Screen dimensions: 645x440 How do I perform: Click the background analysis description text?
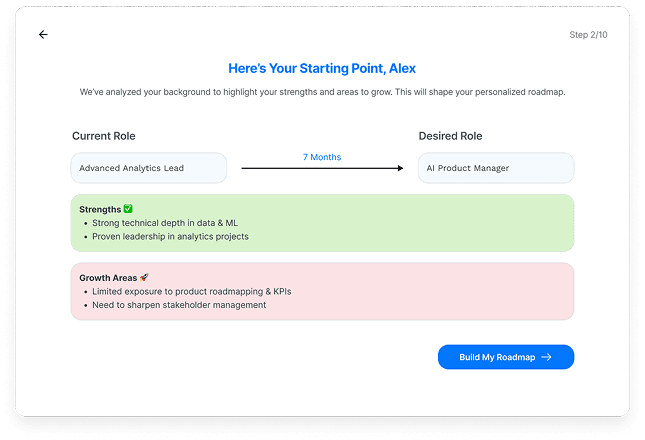point(322,92)
